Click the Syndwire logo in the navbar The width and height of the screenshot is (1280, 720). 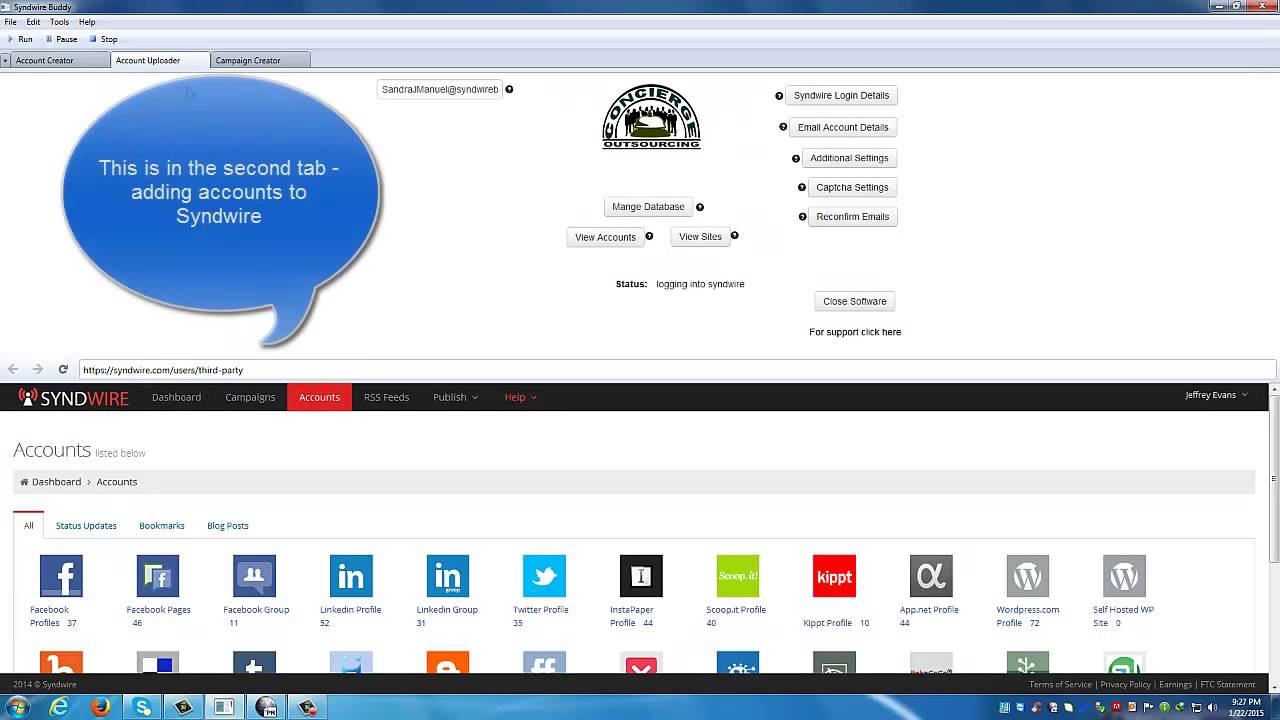pyautogui.click(x=73, y=397)
